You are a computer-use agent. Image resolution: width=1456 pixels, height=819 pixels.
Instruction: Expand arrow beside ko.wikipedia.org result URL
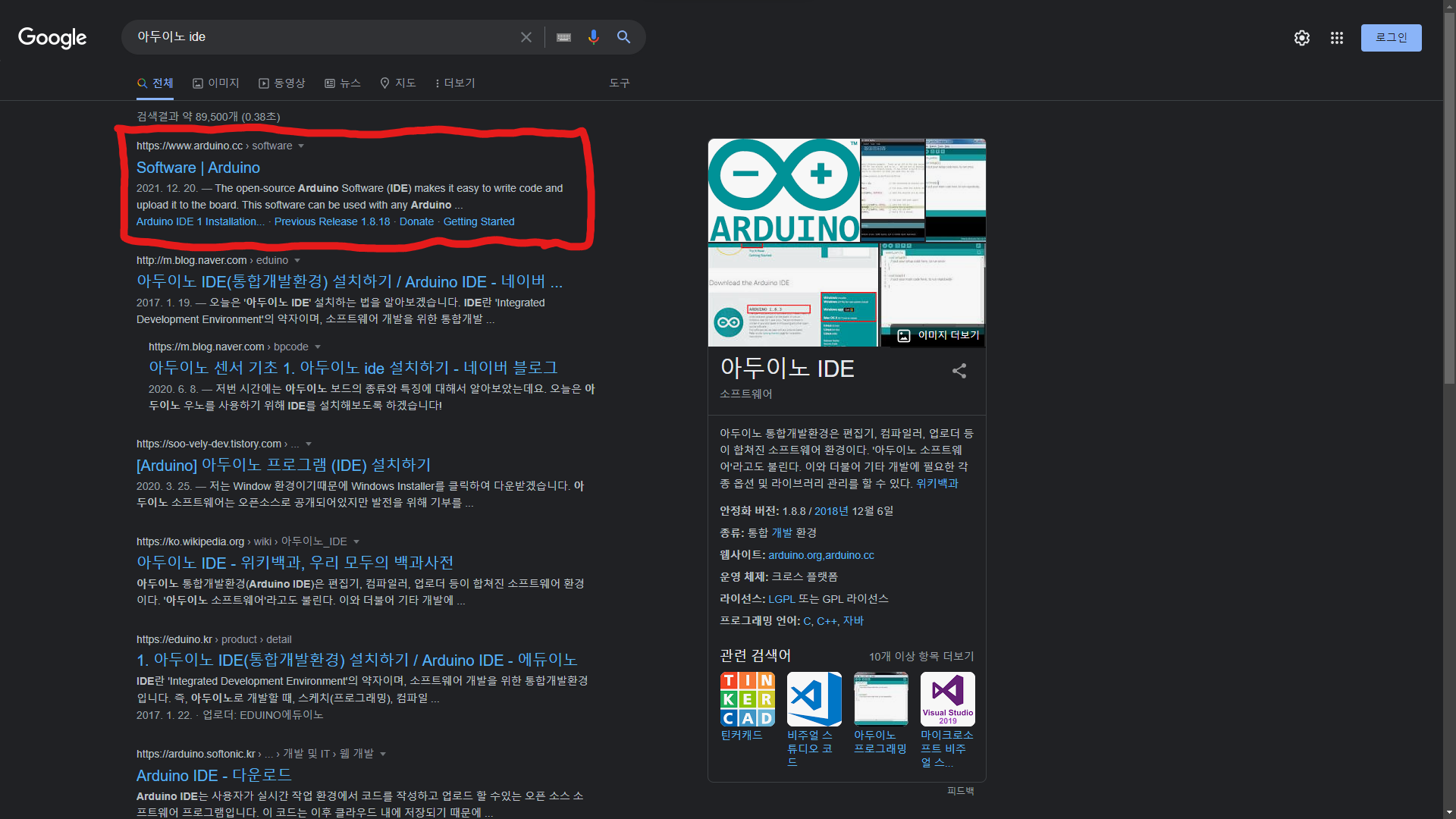click(356, 541)
